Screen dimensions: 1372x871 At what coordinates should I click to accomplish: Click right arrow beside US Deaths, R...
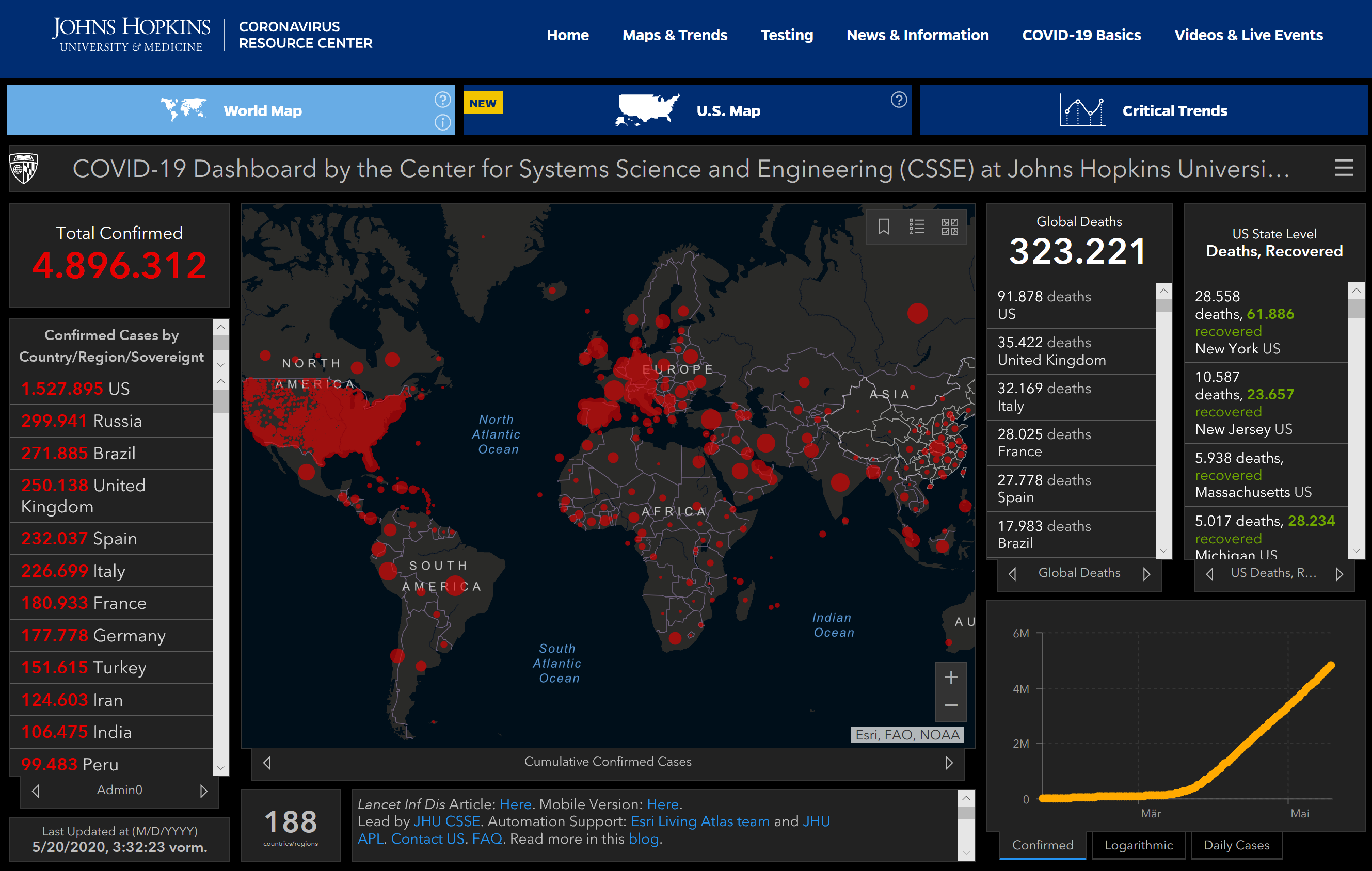1339,574
